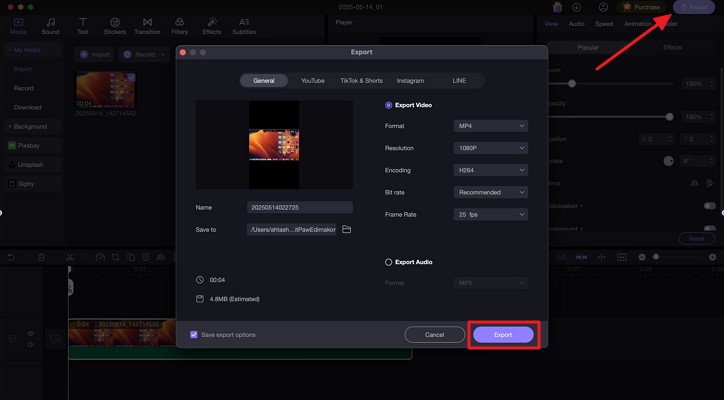Viewport: 724px width, 400px height.
Task: Adjust the timeline zoom slider handle
Action: (x=655, y=257)
